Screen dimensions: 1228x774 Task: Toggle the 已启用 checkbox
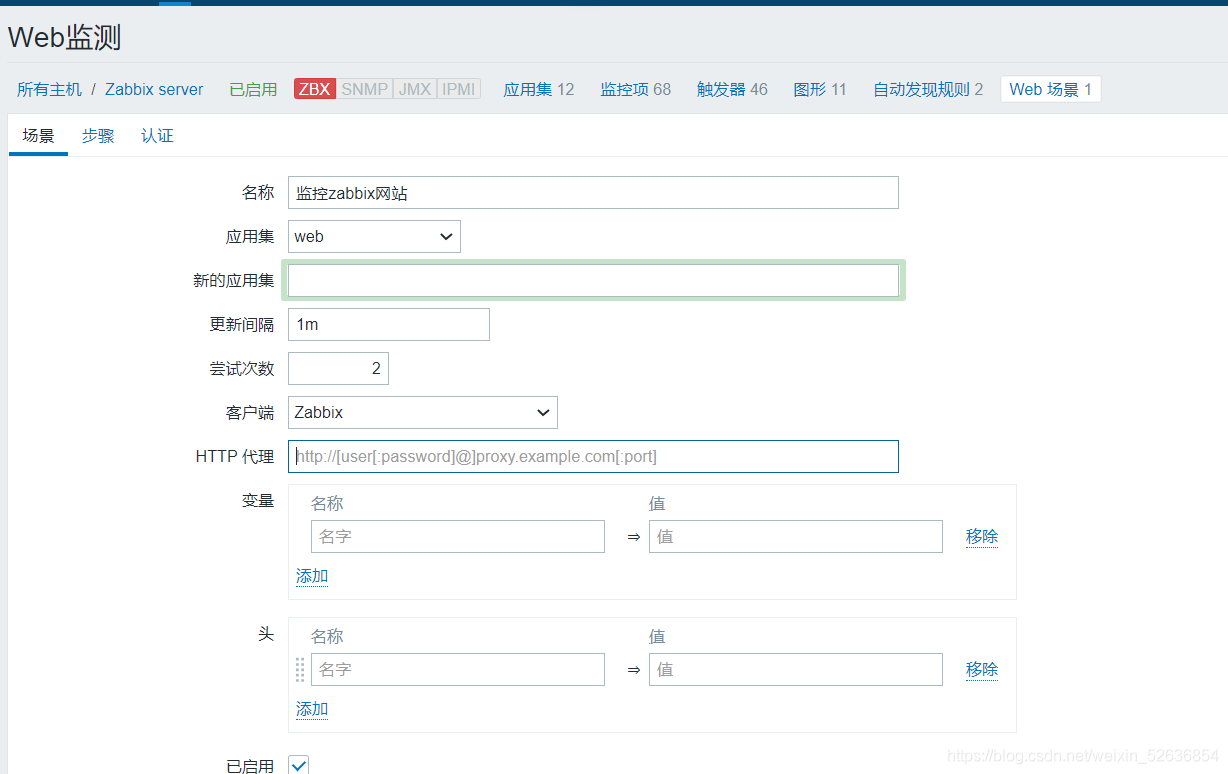coord(299,765)
